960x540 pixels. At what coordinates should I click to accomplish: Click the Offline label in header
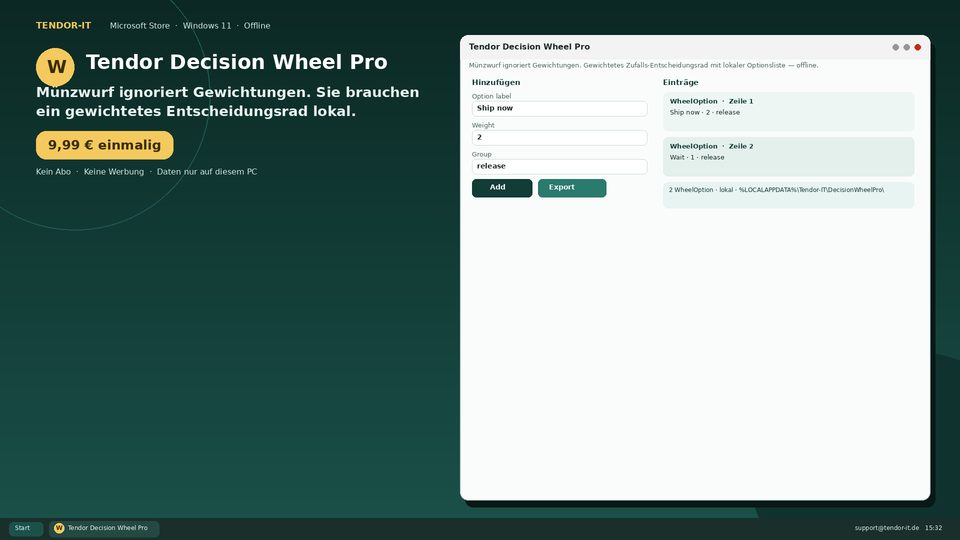point(257,26)
